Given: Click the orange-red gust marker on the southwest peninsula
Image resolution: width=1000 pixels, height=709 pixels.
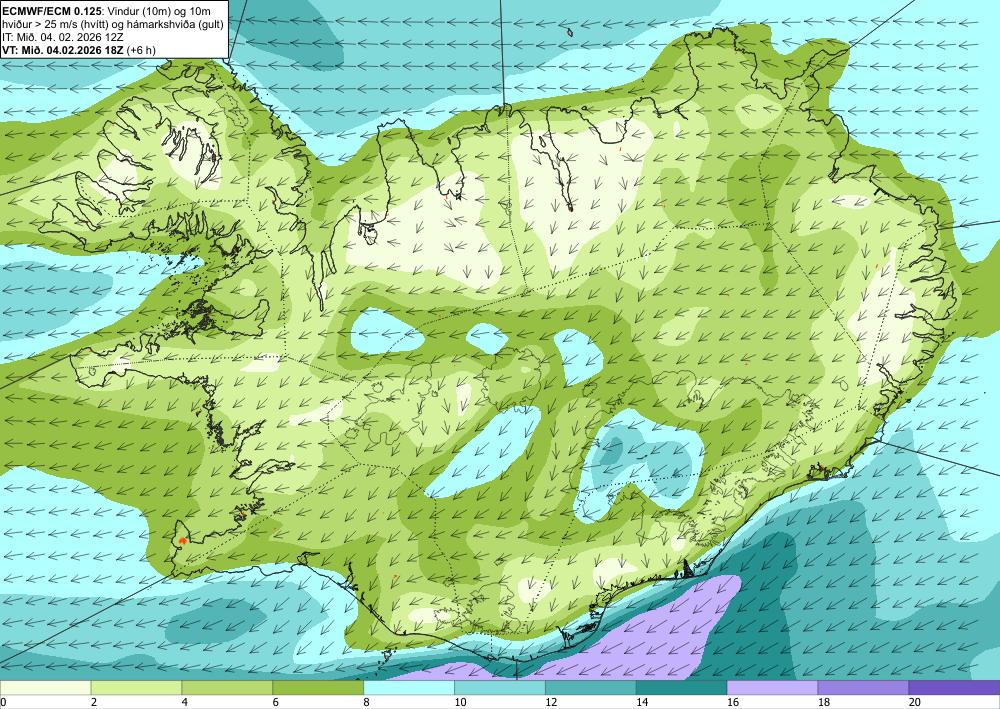Looking at the screenshot, I should pos(183,540).
